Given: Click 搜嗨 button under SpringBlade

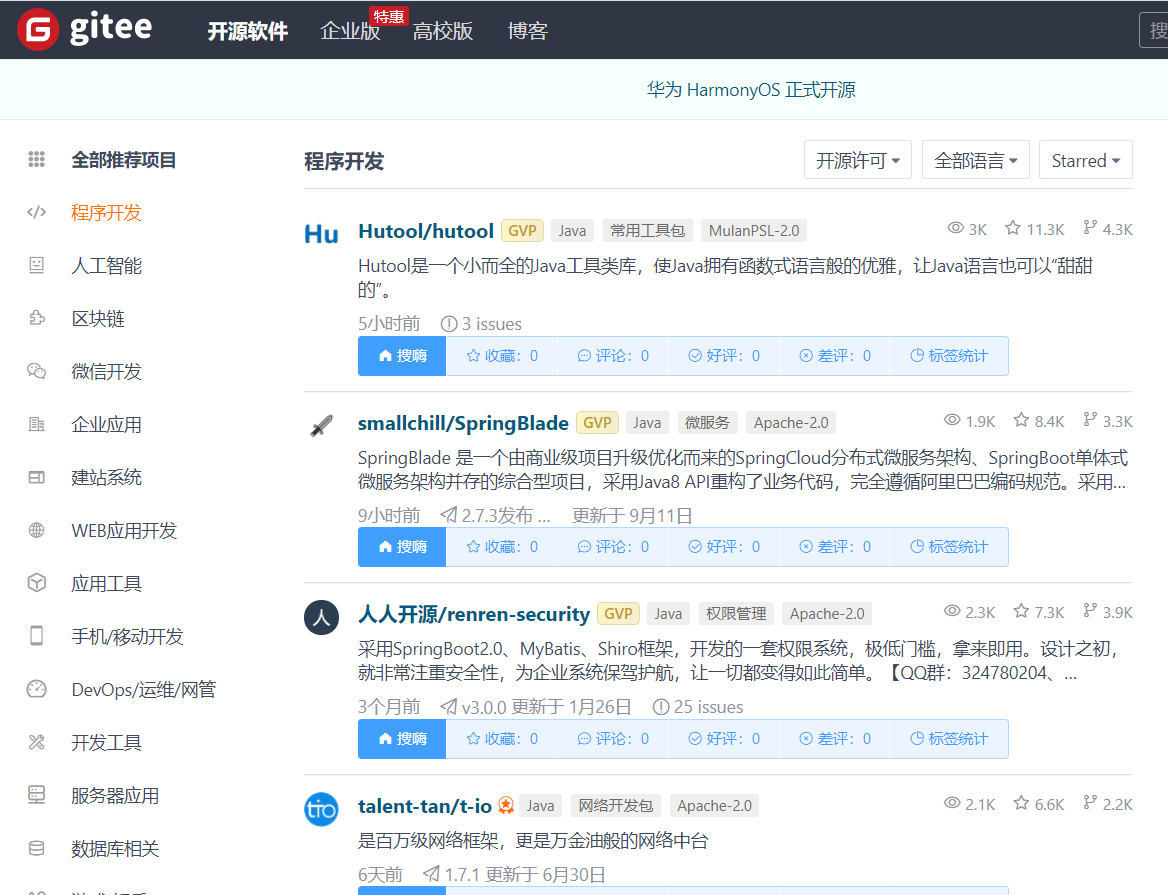Looking at the screenshot, I should coord(402,547).
